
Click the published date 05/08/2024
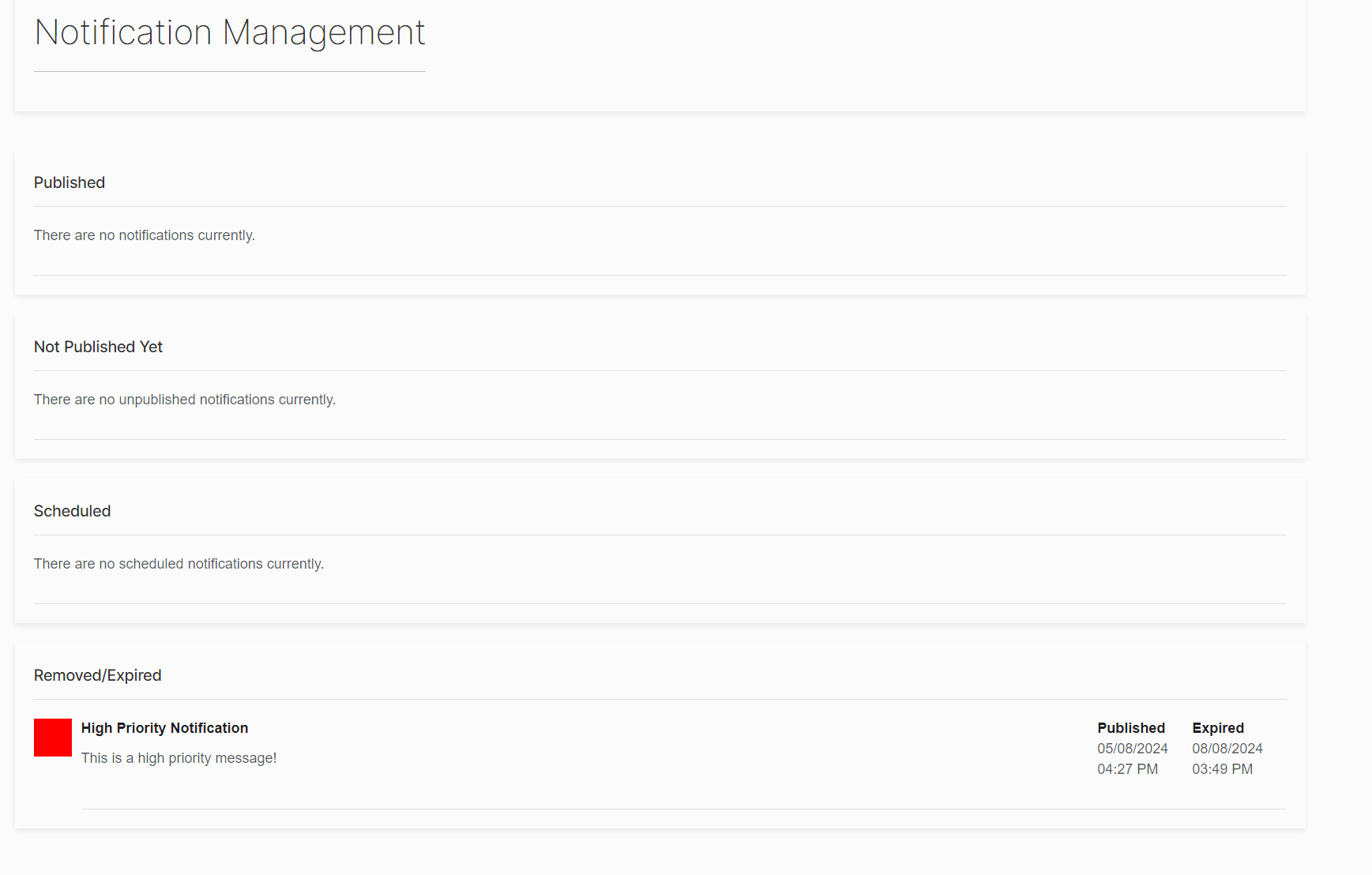pos(1133,748)
